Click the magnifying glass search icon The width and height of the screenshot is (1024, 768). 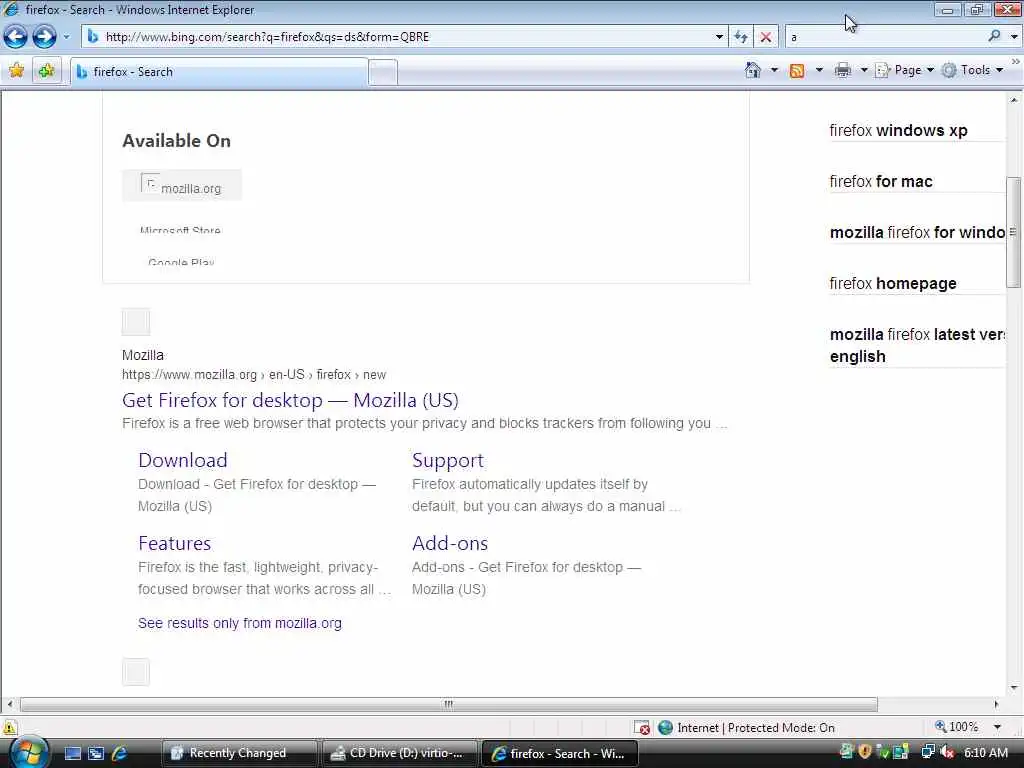pyautogui.click(x=995, y=36)
